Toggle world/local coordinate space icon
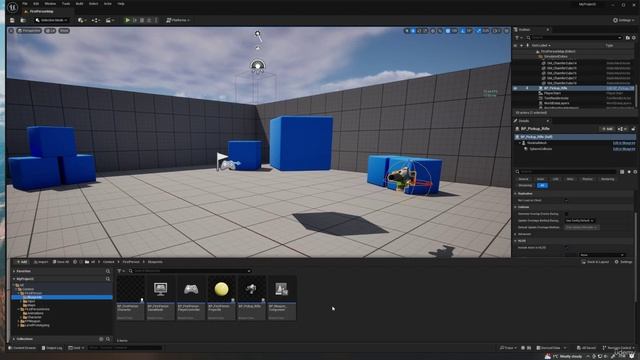640x360 pixels. pos(433,31)
